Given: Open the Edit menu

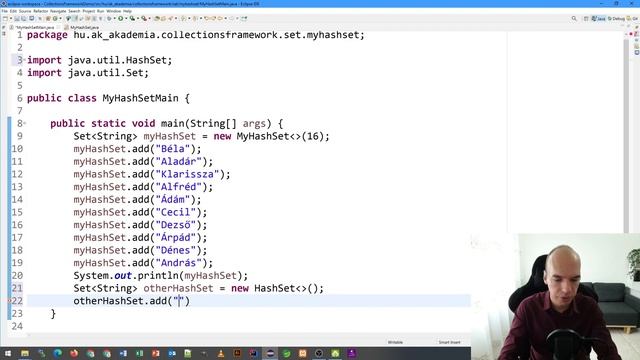Looking at the screenshot, I should (13, 11).
